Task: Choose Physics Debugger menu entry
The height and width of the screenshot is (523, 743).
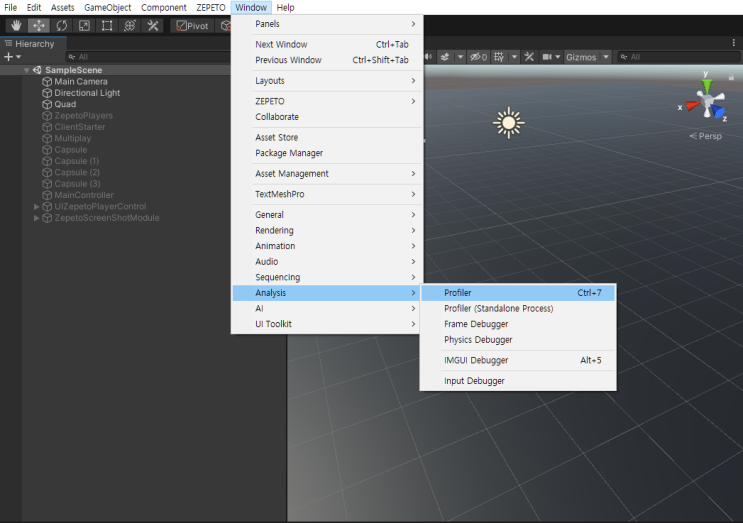Action: (x=518, y=340)
